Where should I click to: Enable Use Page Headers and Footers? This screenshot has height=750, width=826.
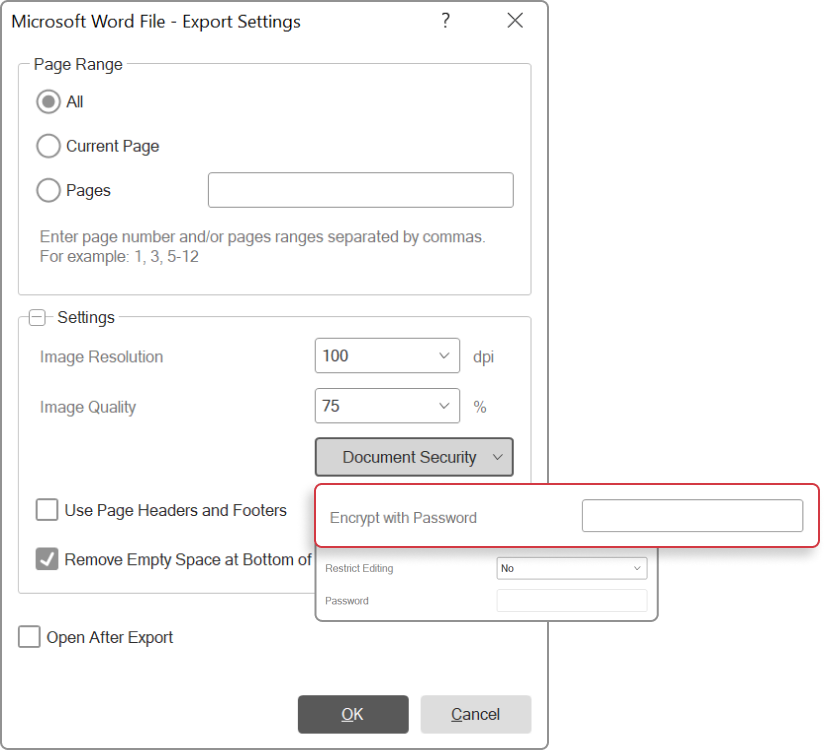47,510
